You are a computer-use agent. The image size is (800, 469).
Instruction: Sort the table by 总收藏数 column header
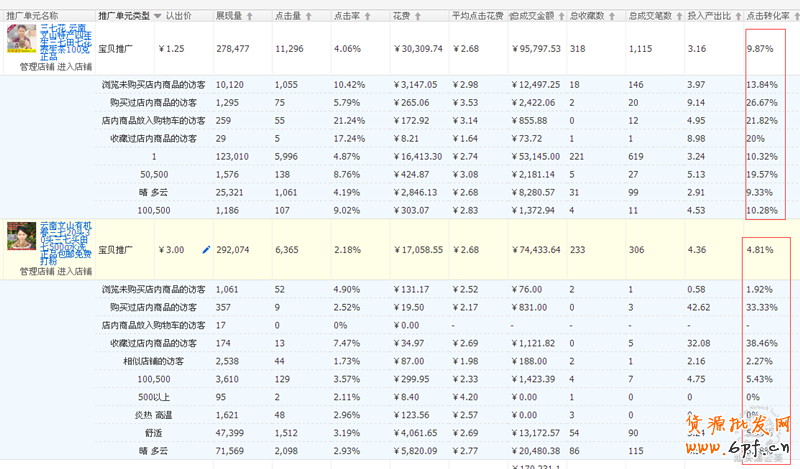pos(590,17)
